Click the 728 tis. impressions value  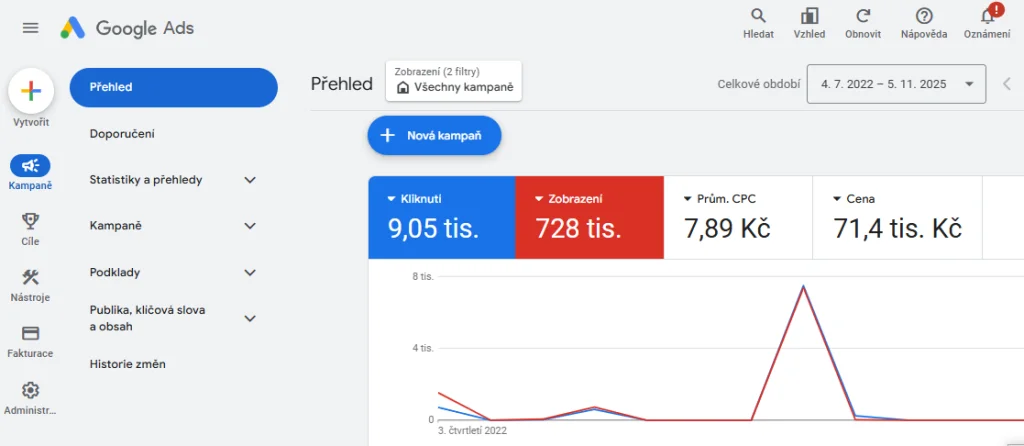pos(578,229)
